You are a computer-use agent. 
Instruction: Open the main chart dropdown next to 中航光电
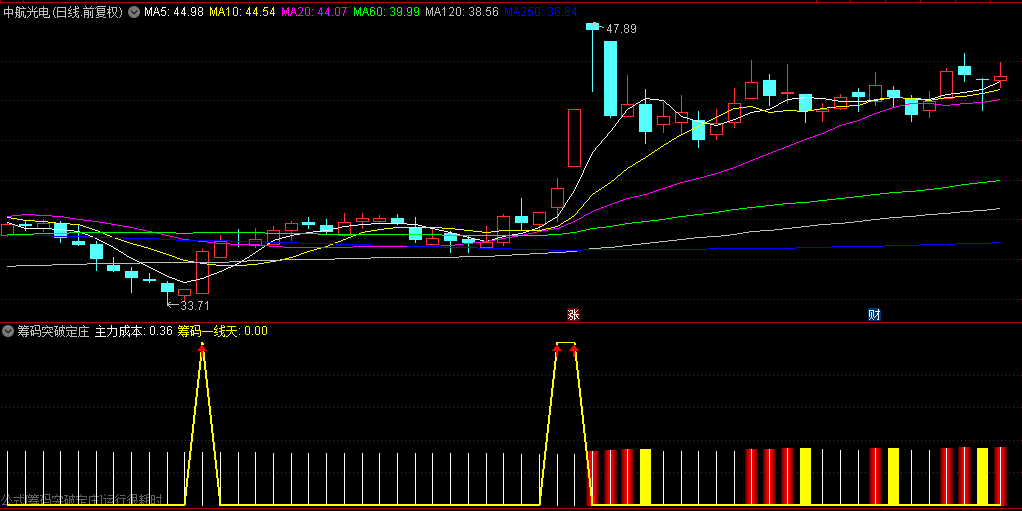[134, 12]
